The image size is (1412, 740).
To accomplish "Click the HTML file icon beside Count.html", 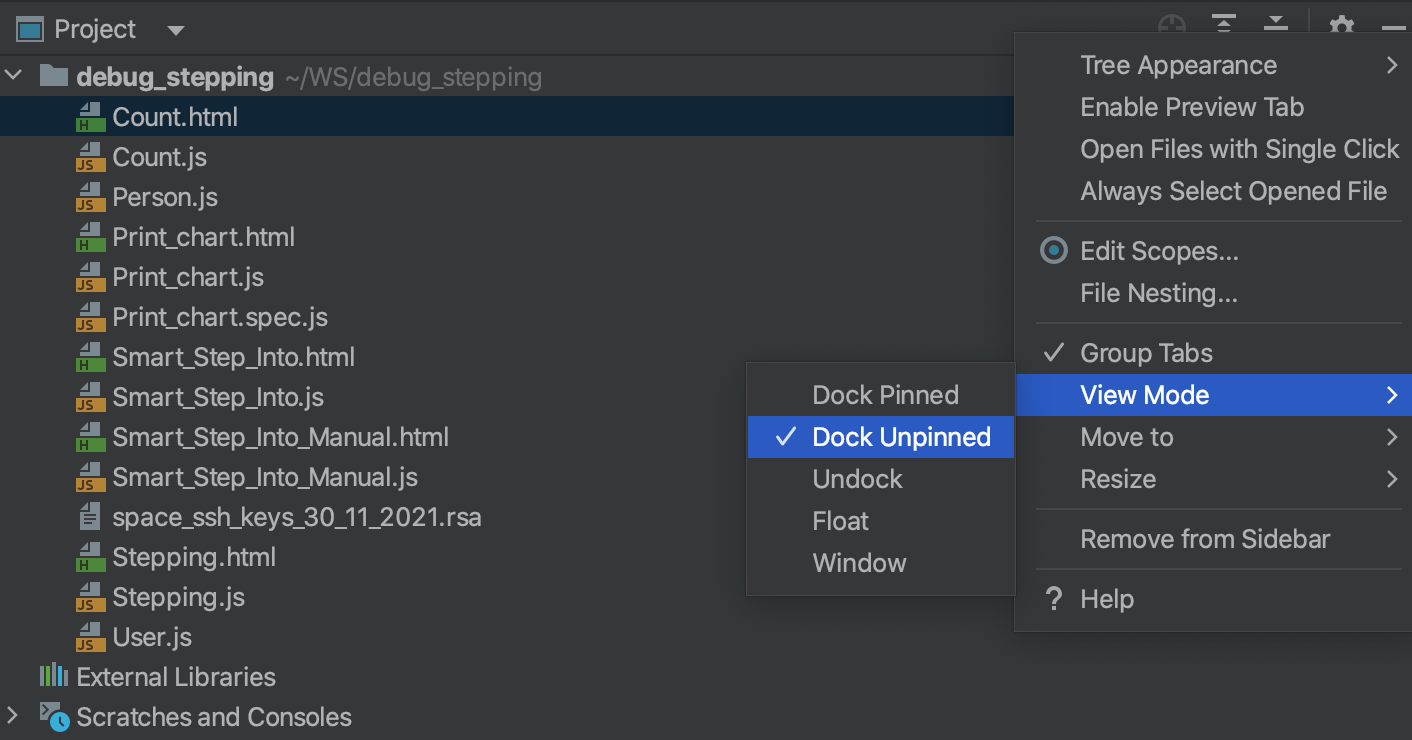I will tap(88, 116).
